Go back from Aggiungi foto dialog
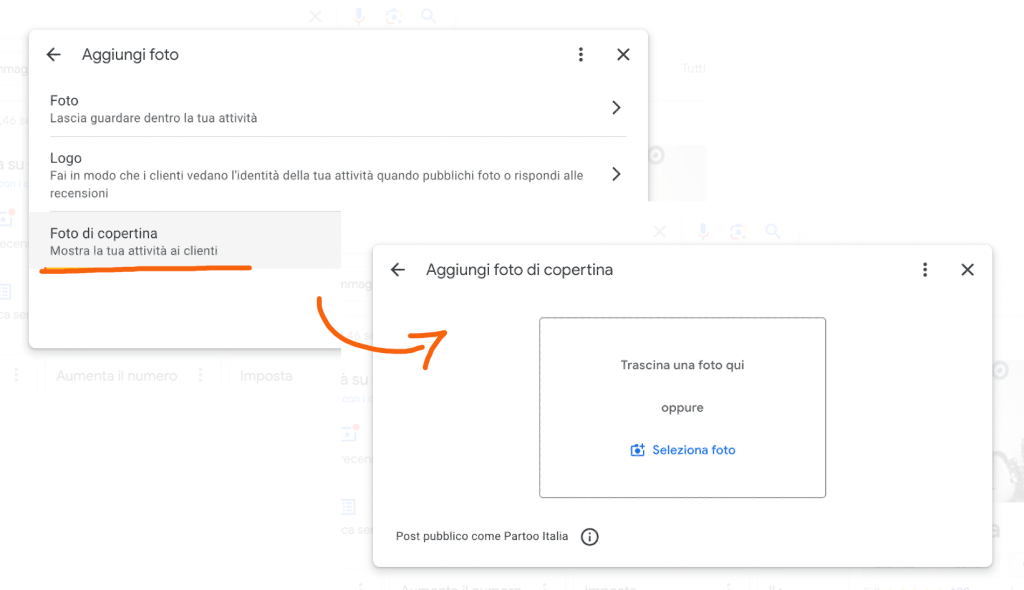This screenshot has width=1024, height=590. click(x=54, y=55)
